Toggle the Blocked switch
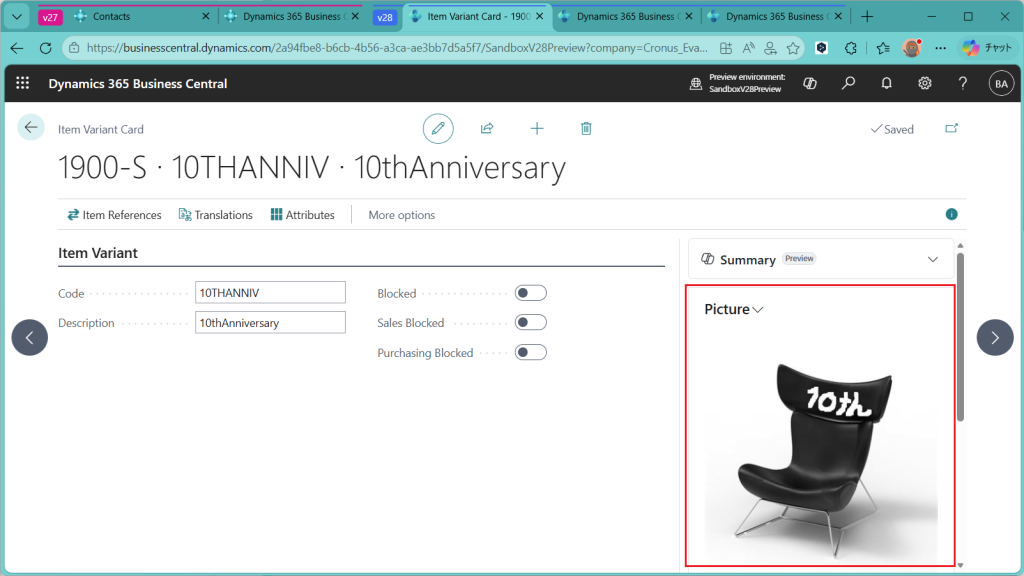1024x576 pixels. [530, 293]
